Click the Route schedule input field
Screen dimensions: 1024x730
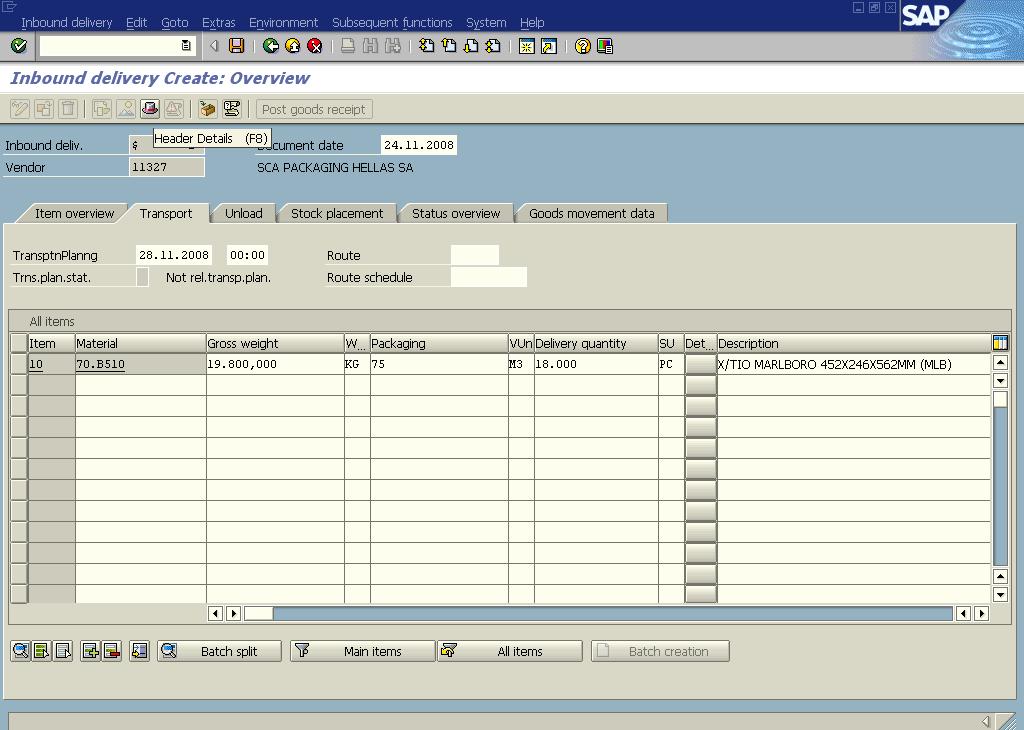coord(488,277)
